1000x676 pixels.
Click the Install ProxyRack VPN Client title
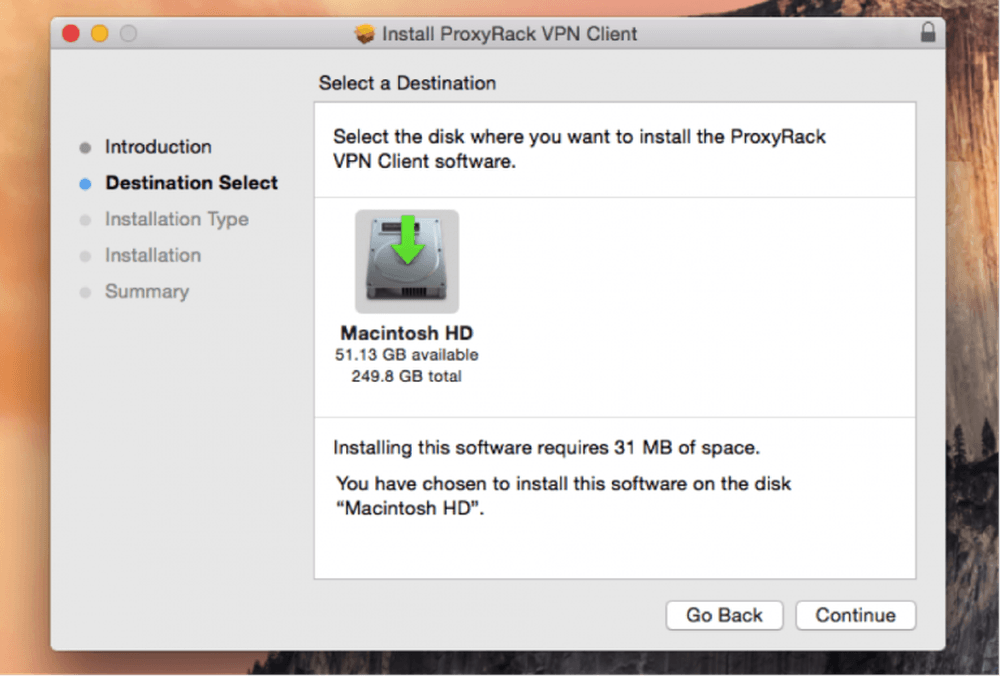coord(509,33)
